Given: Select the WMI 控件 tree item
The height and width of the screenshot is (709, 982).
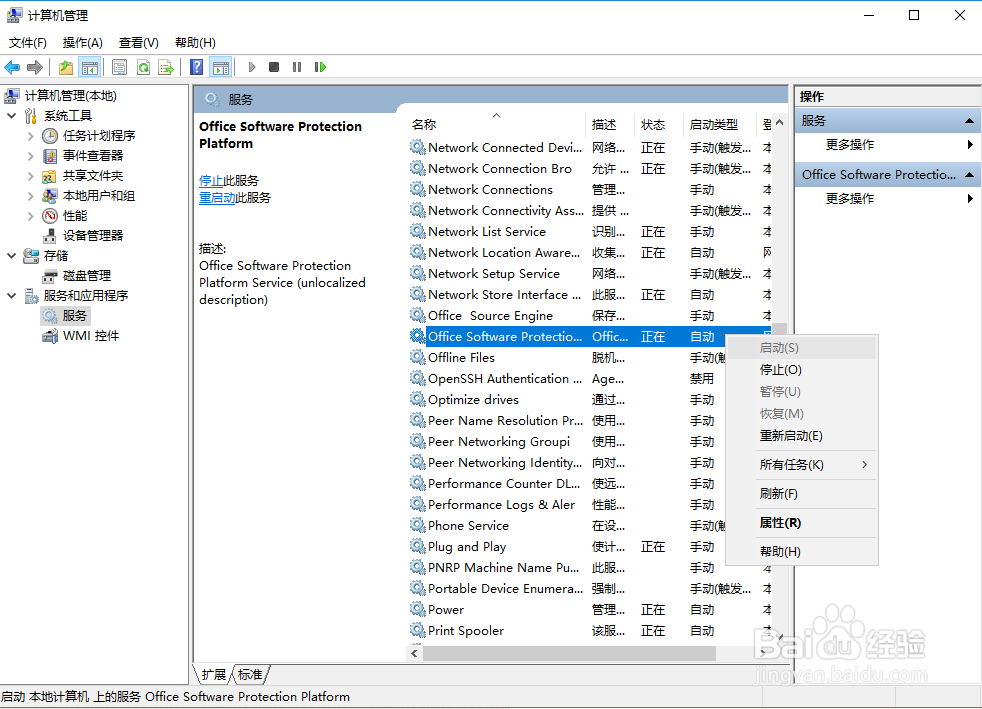Looking at the screenshot, I should (x=91, y=336).
